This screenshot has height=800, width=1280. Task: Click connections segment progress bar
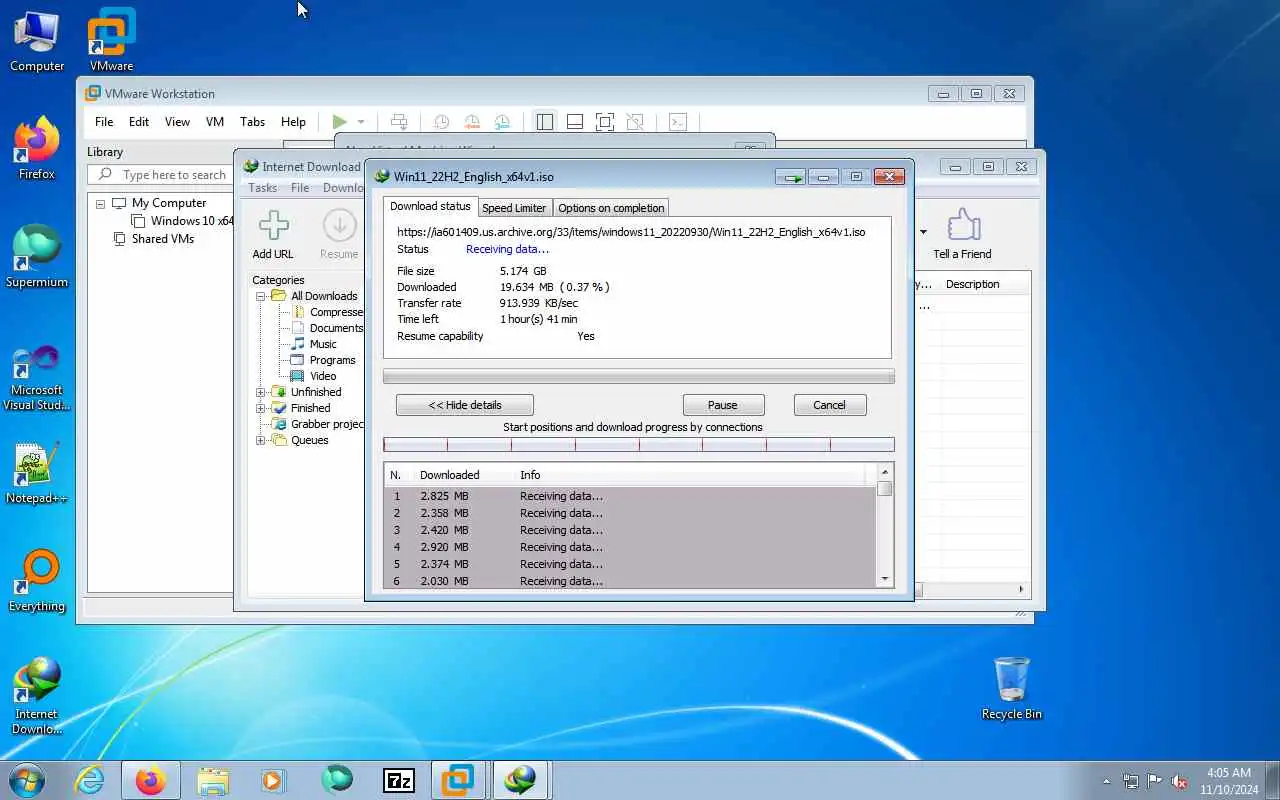(x=639, y=445)
